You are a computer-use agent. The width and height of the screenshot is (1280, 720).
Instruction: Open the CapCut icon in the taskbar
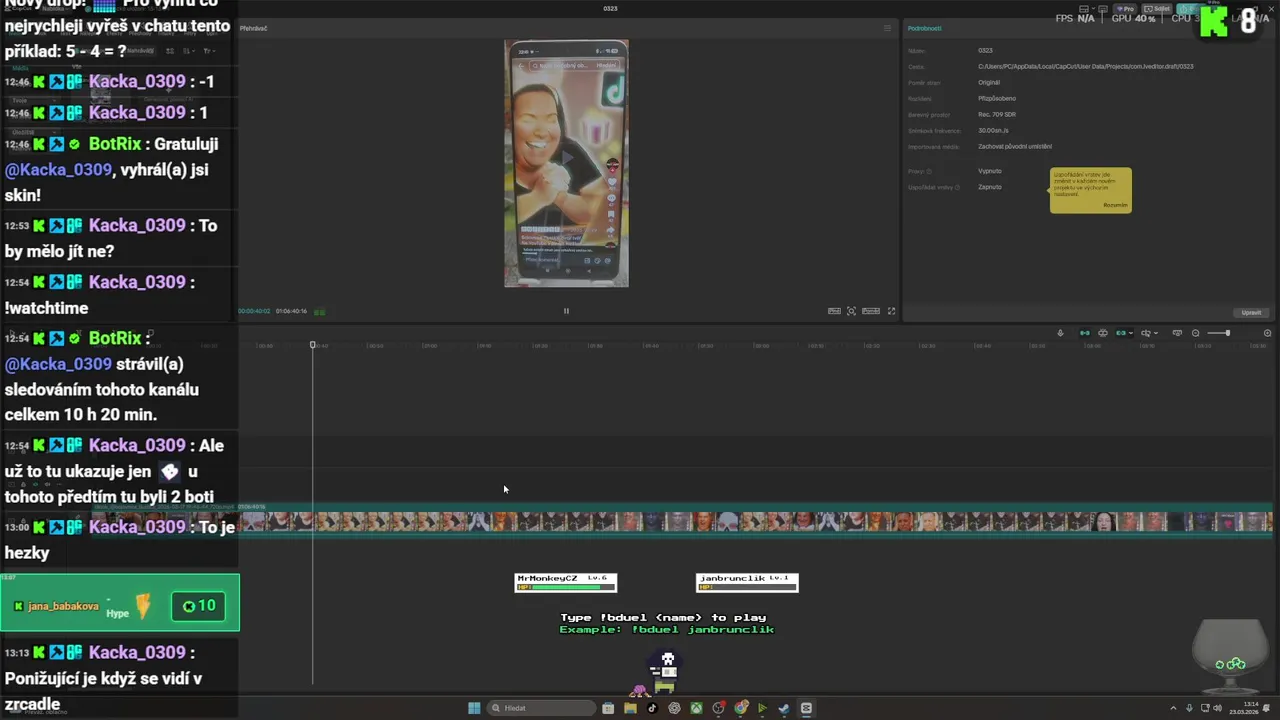pyautogui.click(x=806, y=708)
